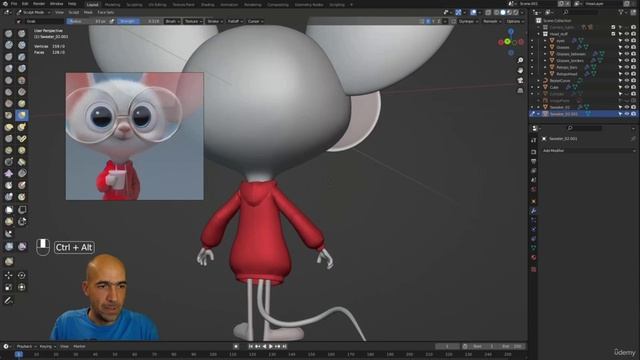
Task: Open the sculpt Options popover
Action: pyautogui.click(x=515, y=21)
